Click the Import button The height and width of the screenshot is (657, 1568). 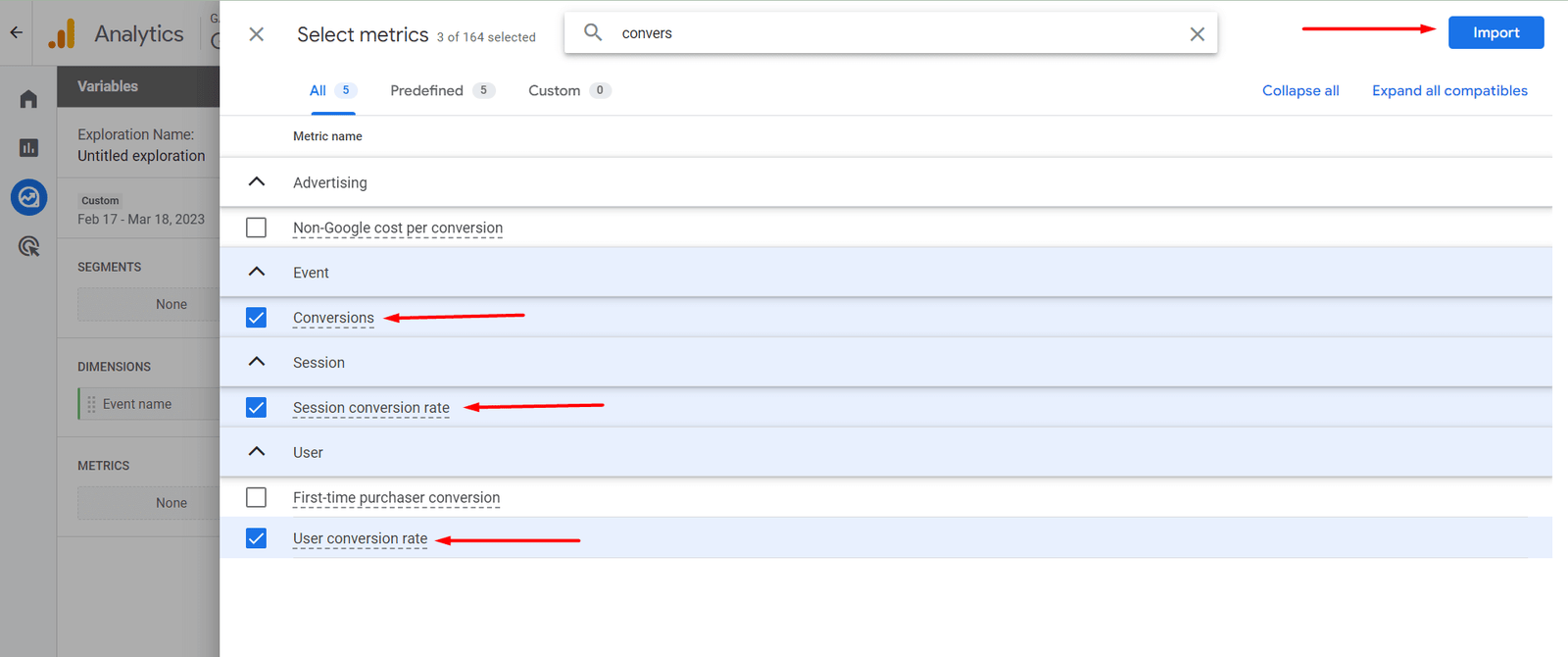pyautogui.click(x=1495, y=32)
